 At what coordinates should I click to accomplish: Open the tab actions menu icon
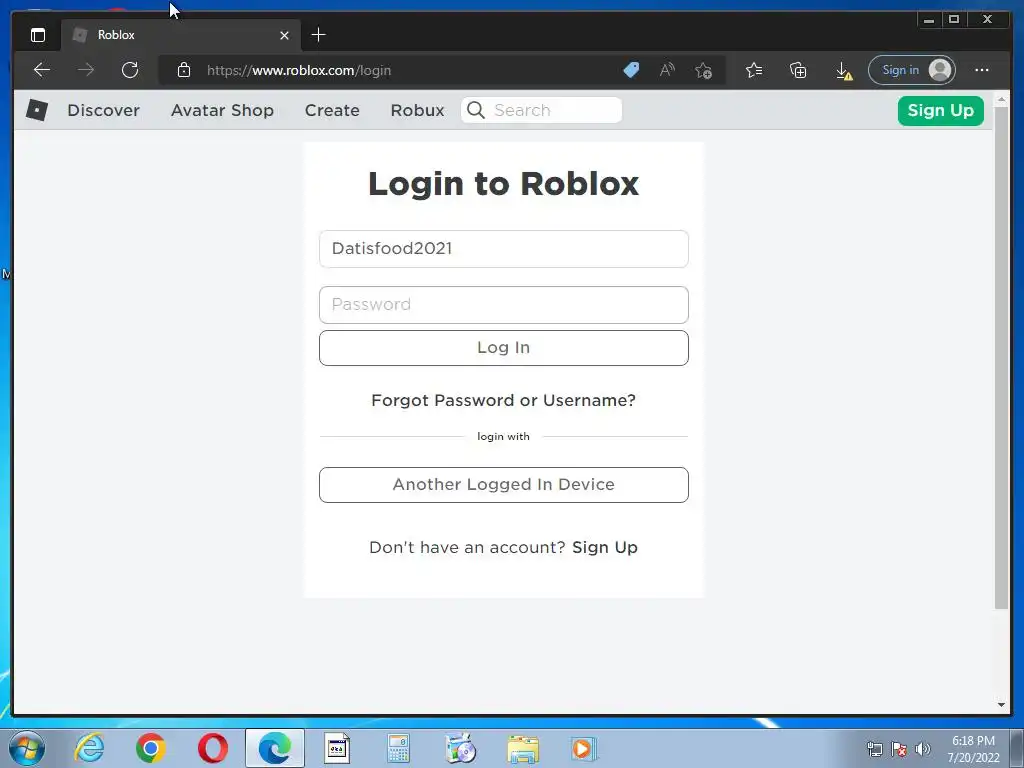pyautogui.click(x=38, y=35)
